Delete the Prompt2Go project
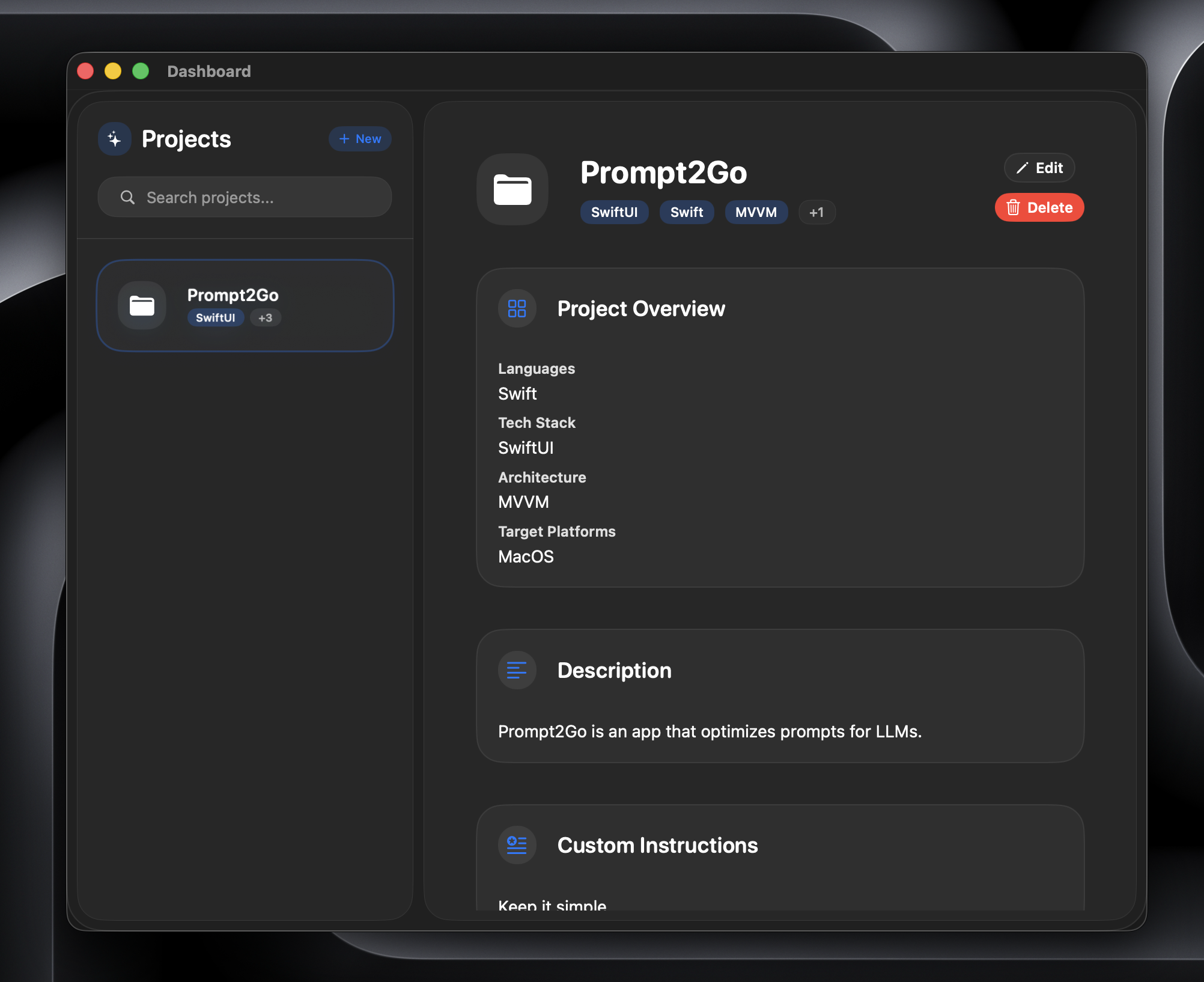The height and width of the screenshot is (982, 1204). (1039, 207)
